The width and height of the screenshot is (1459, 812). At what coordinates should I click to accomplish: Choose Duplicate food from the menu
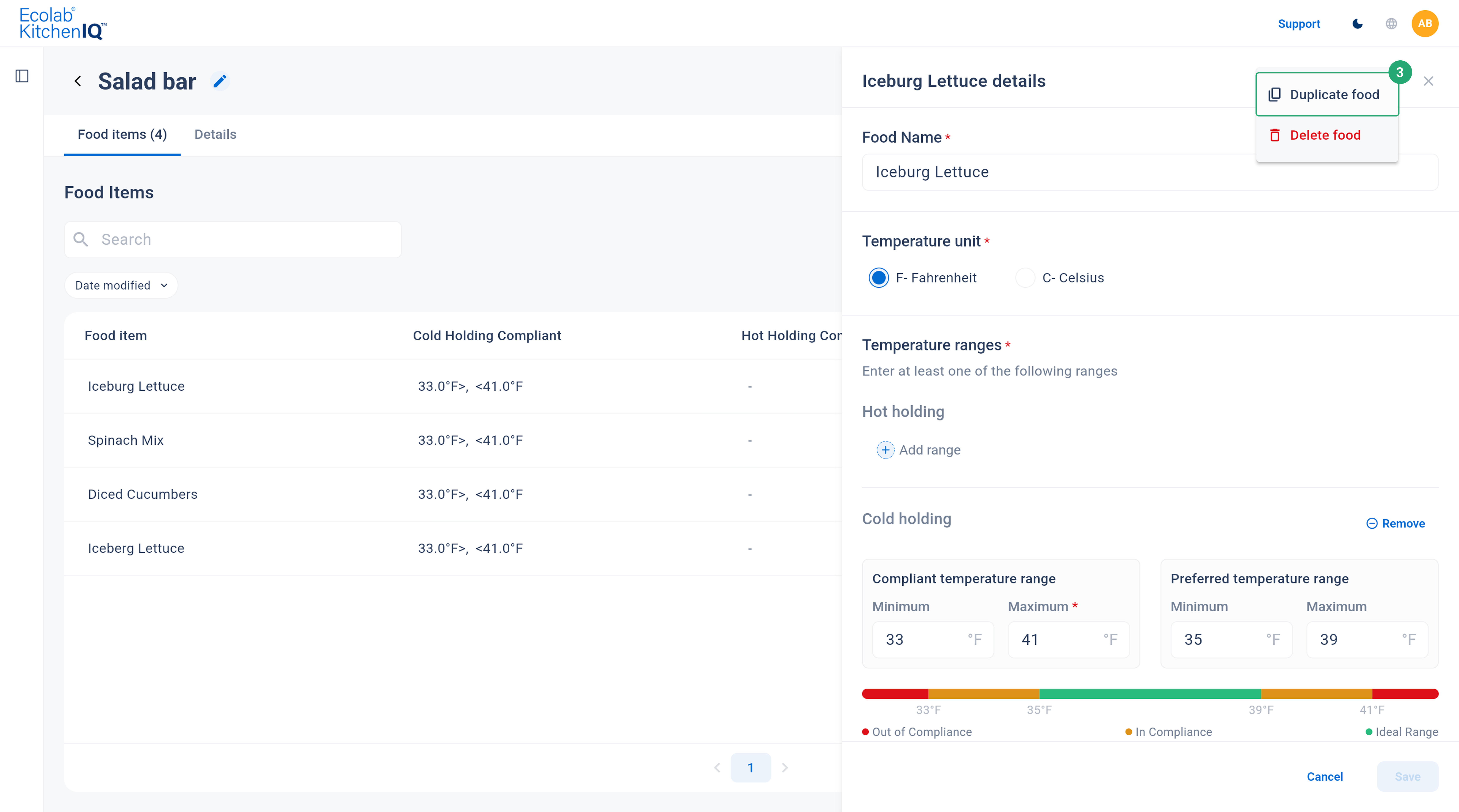tap(1327, 95)
